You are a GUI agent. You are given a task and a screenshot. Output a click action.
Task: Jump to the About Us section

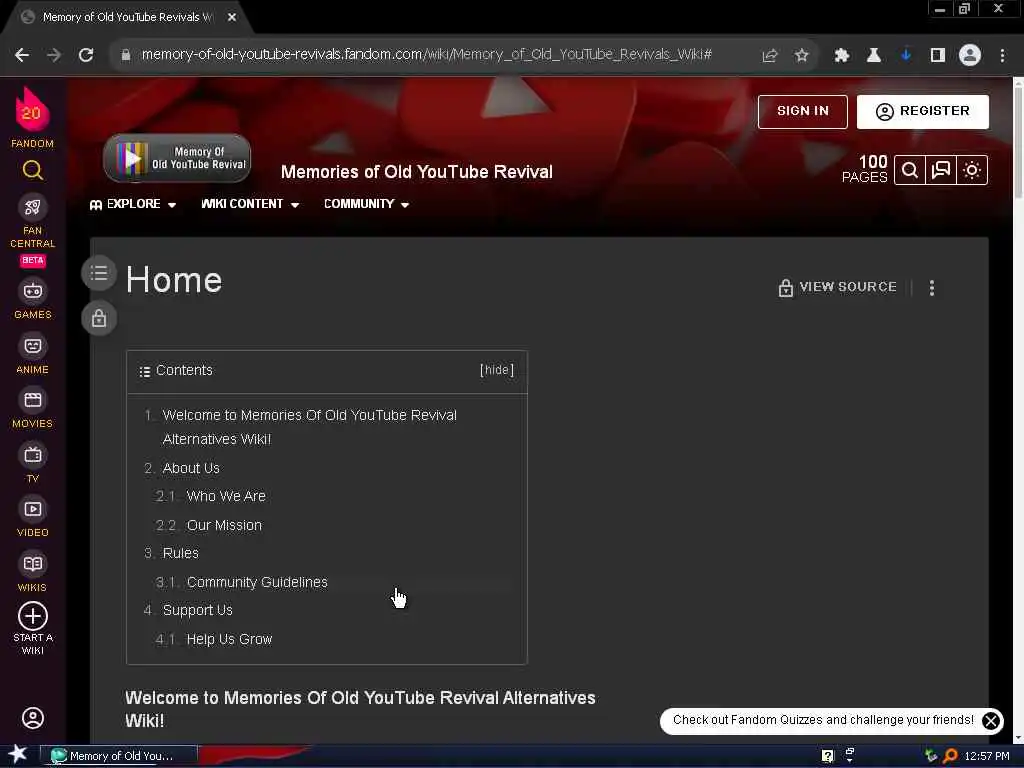pyautogui.click(x=191, y=468)
